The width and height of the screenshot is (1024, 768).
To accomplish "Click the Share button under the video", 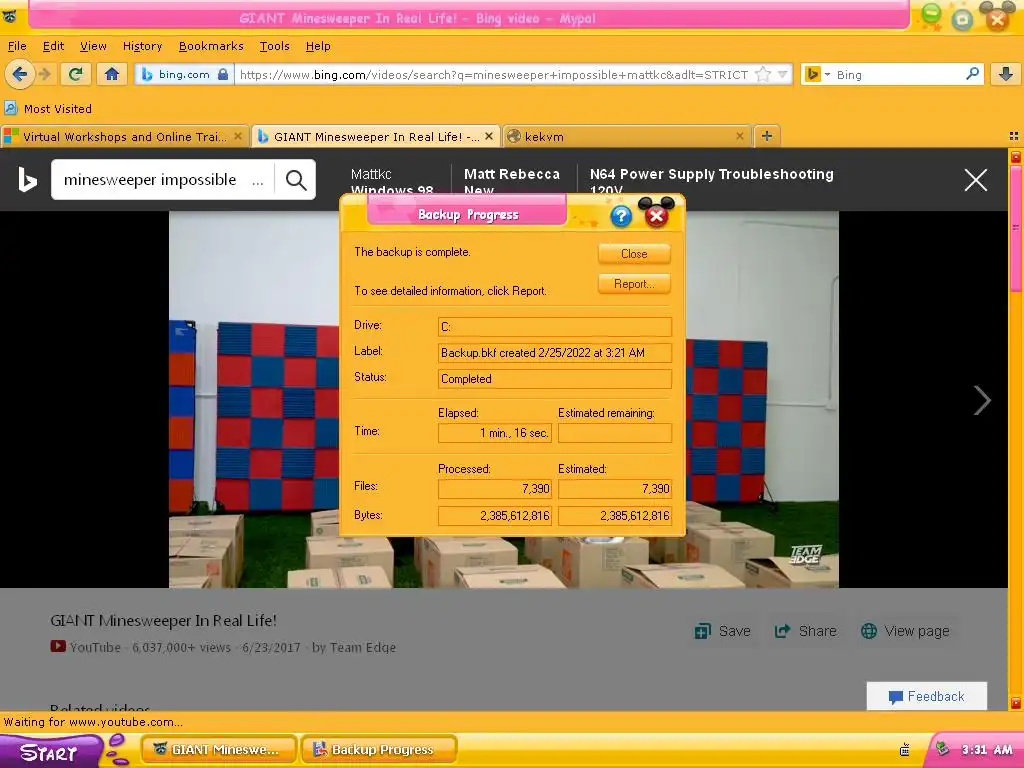I will (x=805, y=632).
